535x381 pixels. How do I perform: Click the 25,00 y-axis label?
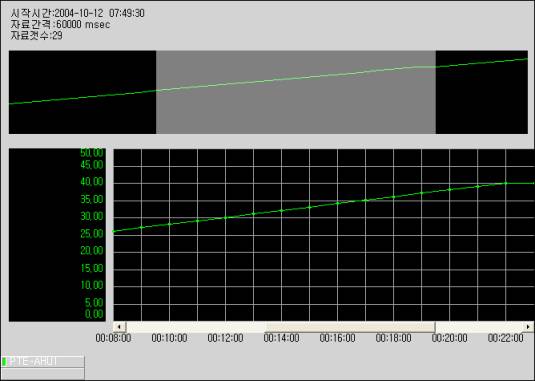92,234
